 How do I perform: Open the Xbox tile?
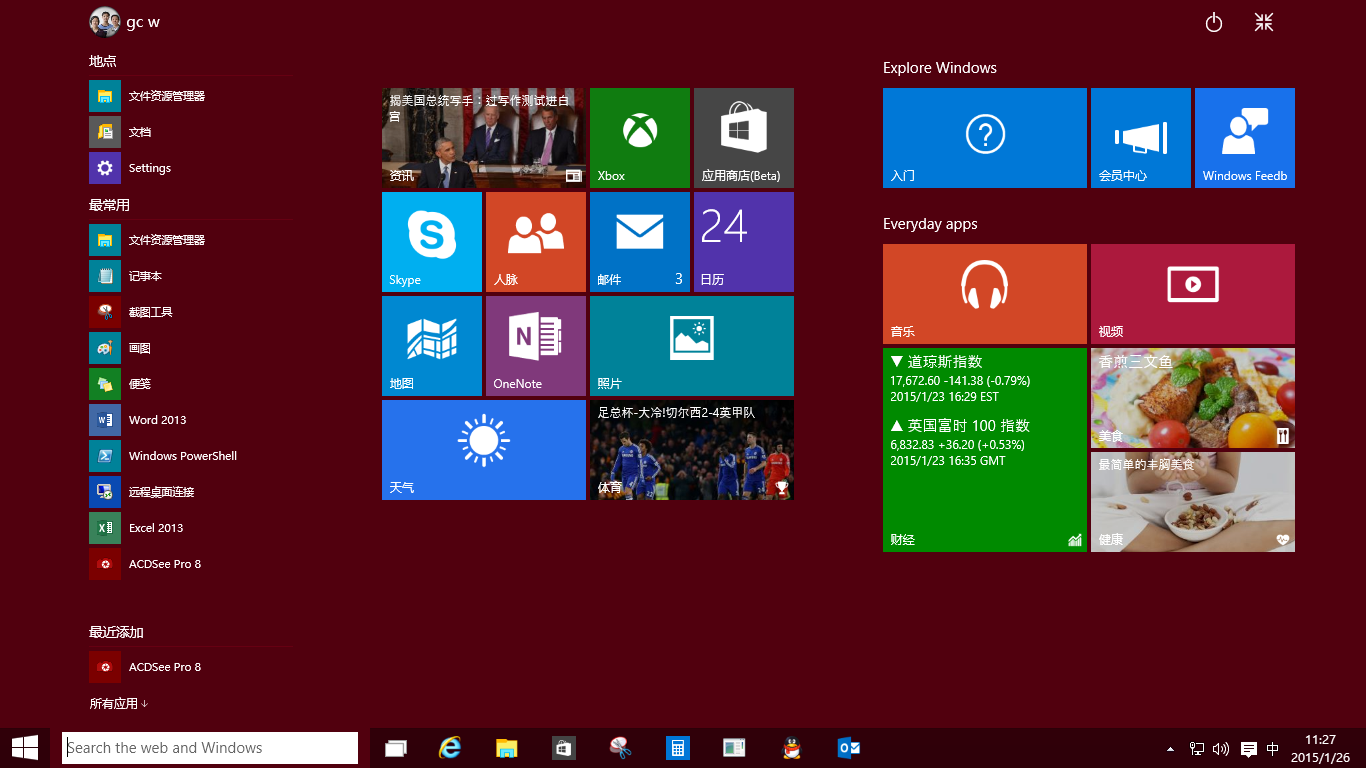tap(640, 138)
